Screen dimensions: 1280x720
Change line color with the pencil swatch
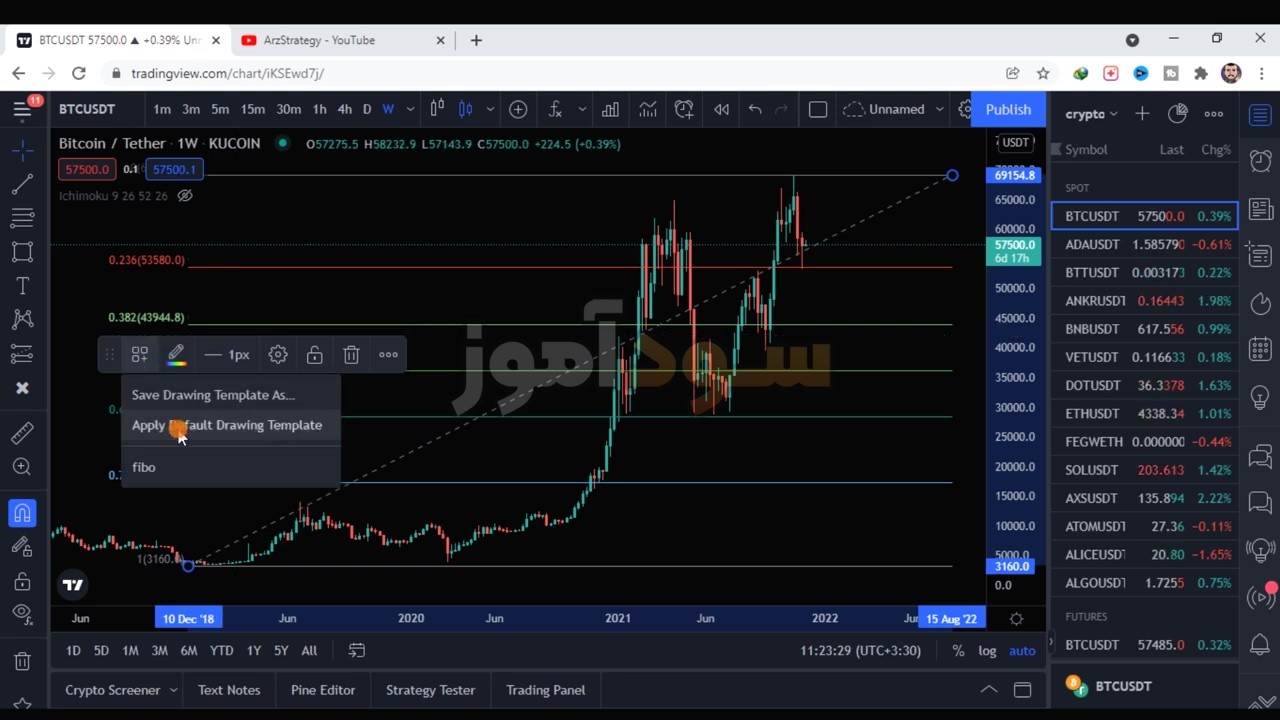point(176,354)
